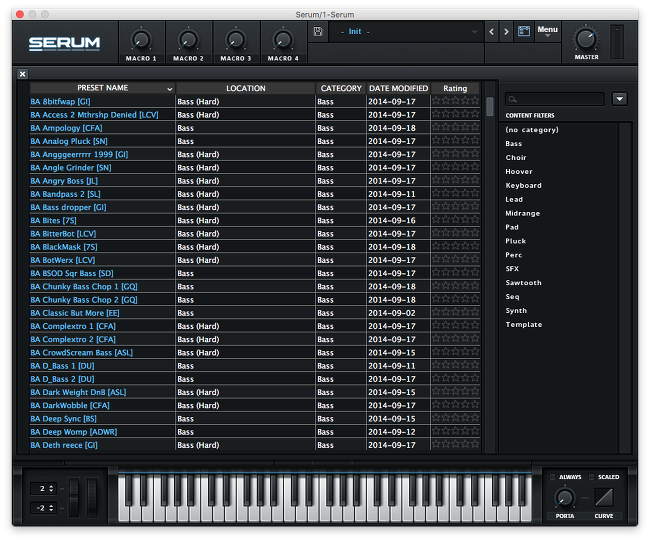Rate BA Classic But More [EE] with stars
Viewport: 650px width, 541px height.
455,312
